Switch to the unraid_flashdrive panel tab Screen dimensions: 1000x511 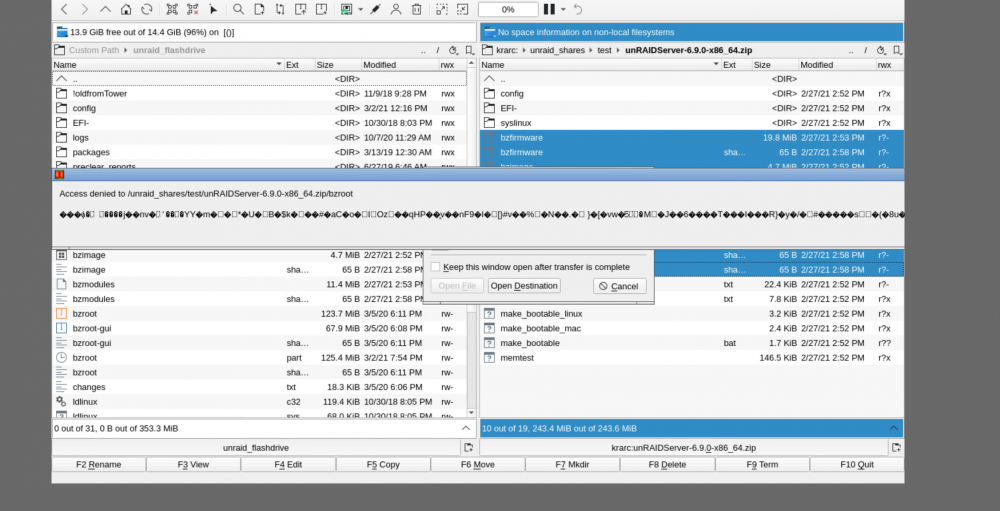(256, 448)
